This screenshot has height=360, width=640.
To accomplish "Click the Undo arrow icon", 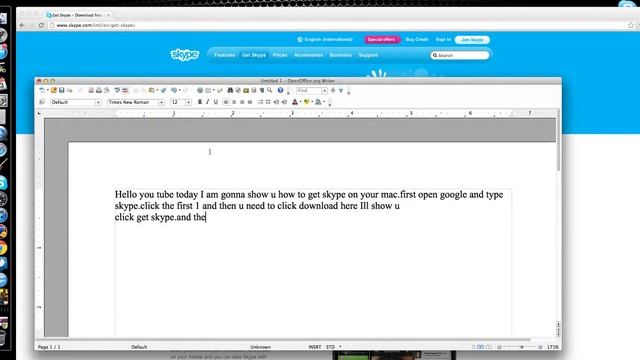I will click(x=174, y=90).
